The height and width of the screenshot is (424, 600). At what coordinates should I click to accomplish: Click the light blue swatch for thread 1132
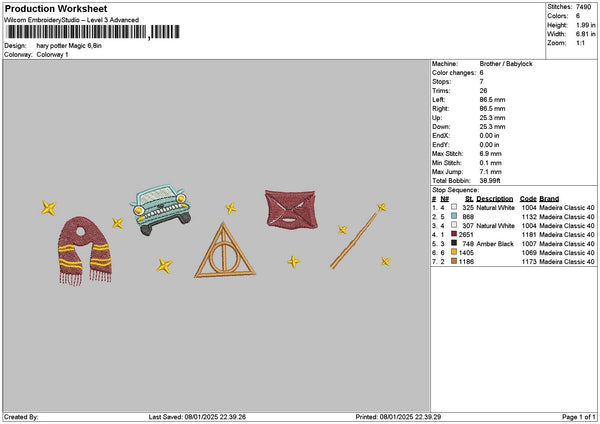coord(454,216)
